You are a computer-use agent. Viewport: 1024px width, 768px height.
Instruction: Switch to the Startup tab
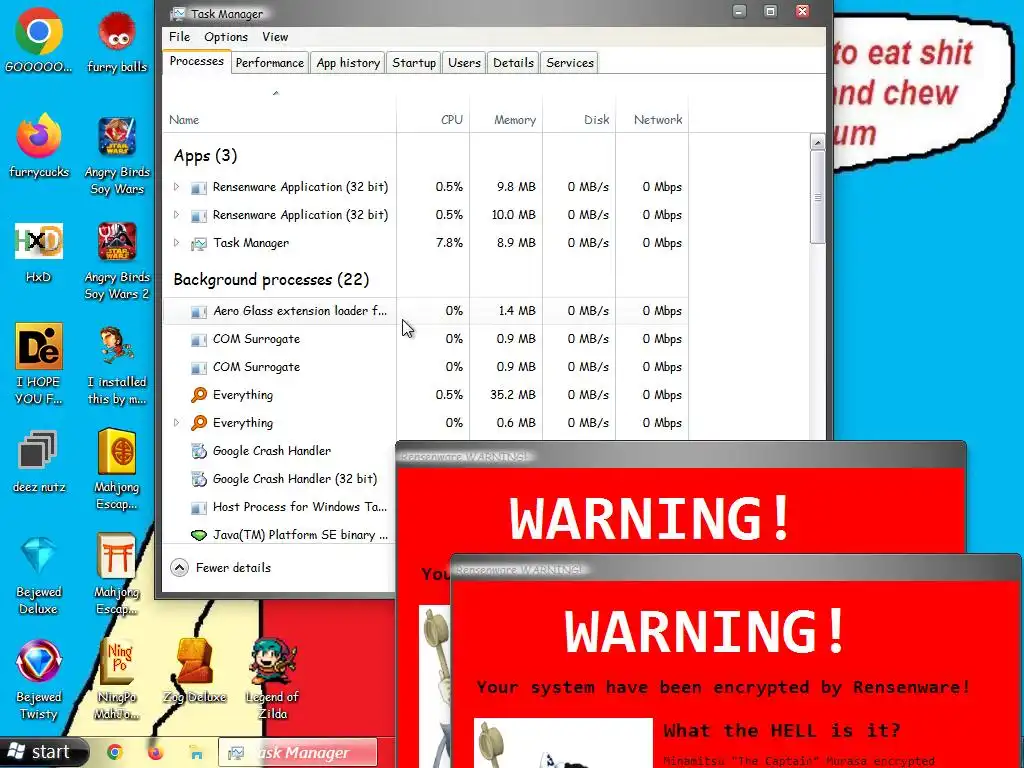(414, 63)
